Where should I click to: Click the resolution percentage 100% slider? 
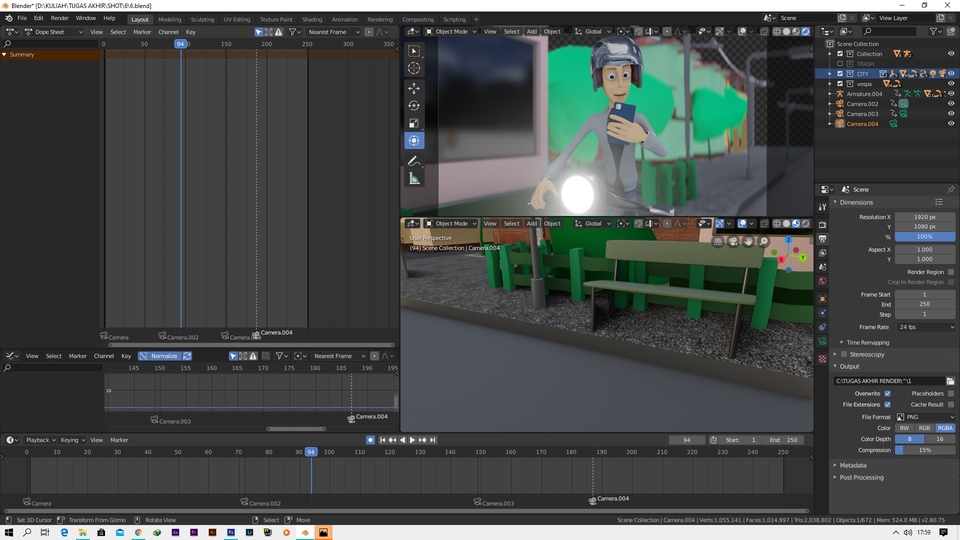pos(925,236)
